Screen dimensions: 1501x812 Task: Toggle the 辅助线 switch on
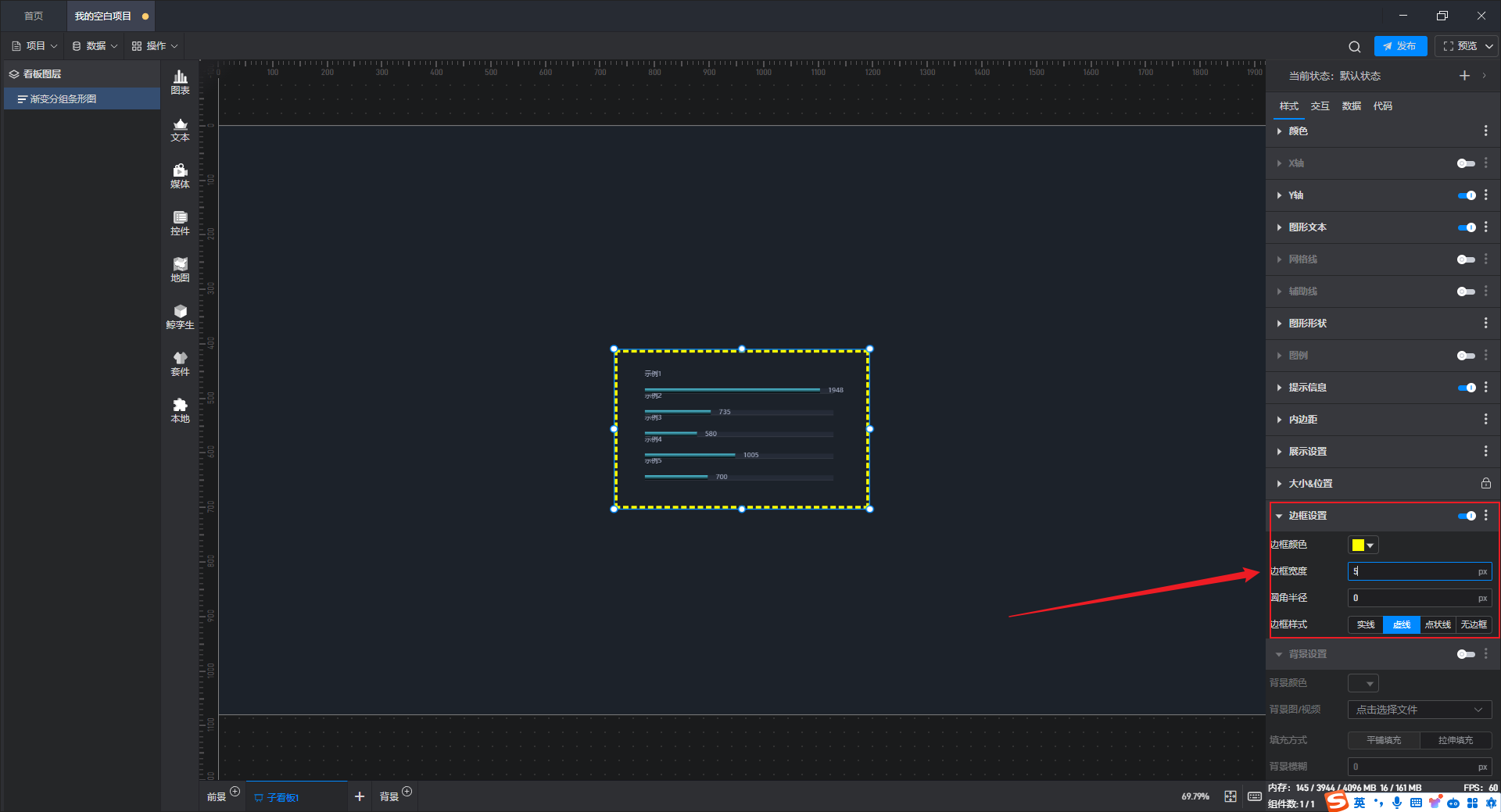1466,292
